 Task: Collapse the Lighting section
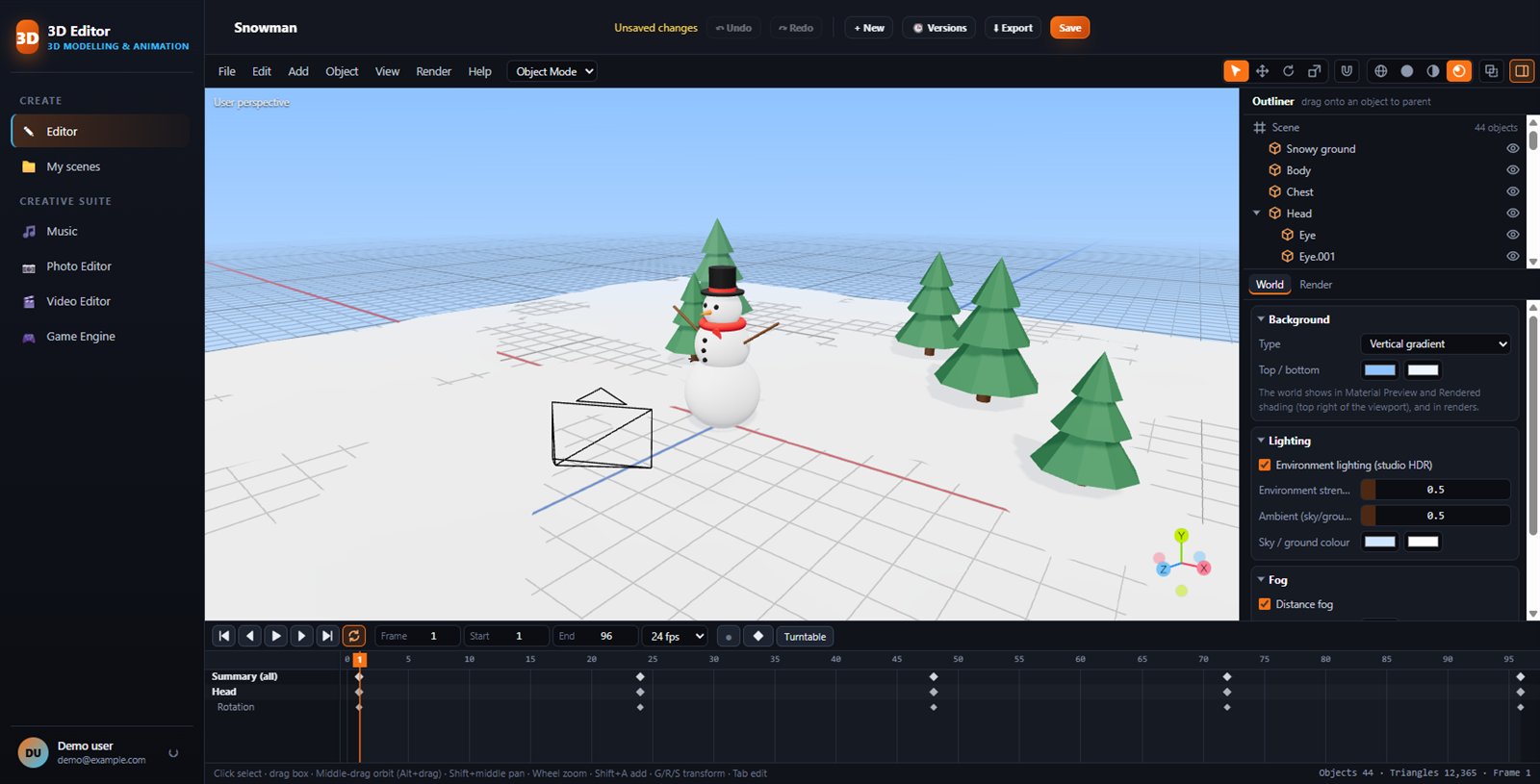pyautogui.click(x=1261, y=441)
